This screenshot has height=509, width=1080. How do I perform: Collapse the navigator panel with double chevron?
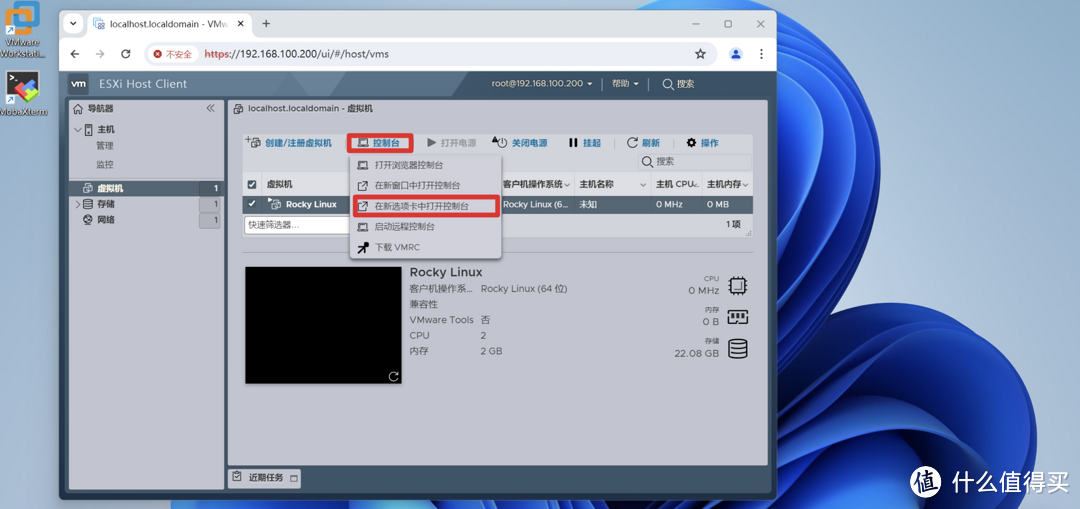tap(211, 109)
